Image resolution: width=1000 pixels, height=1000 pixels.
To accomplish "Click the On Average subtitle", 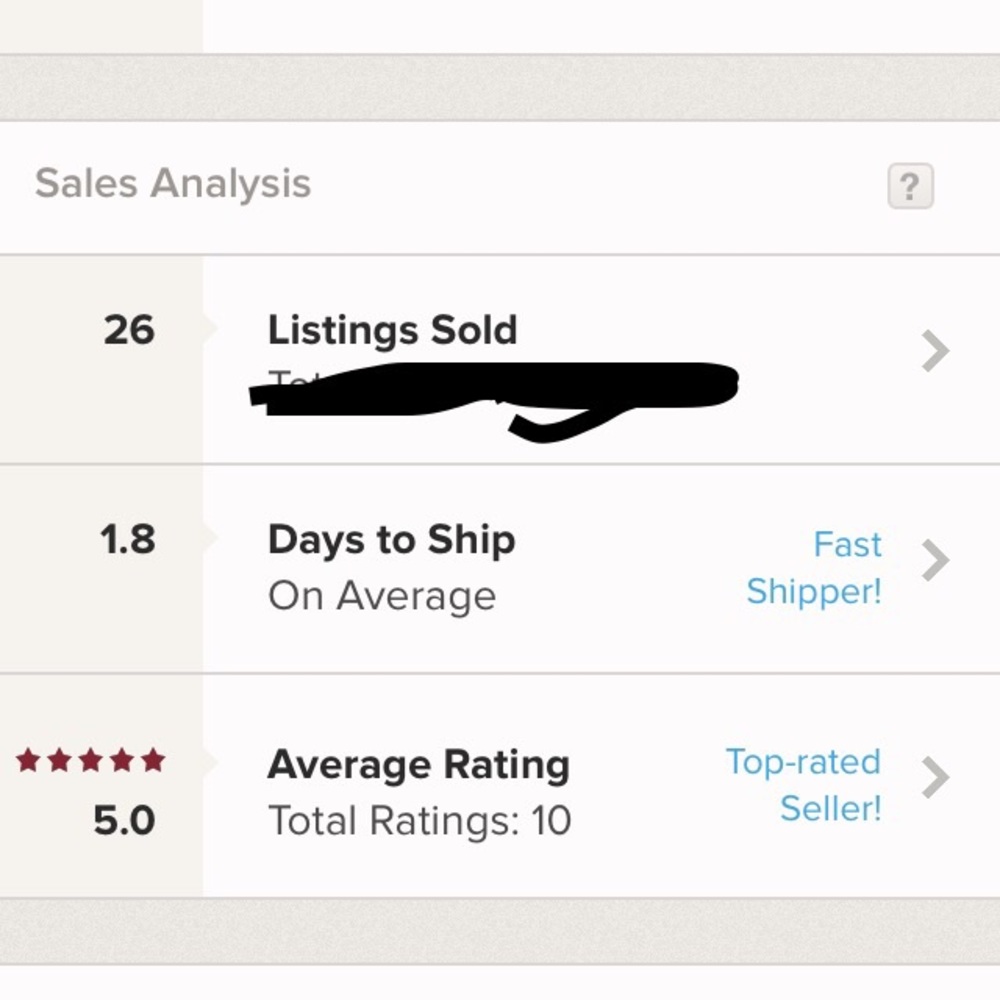I will [381, 596].
